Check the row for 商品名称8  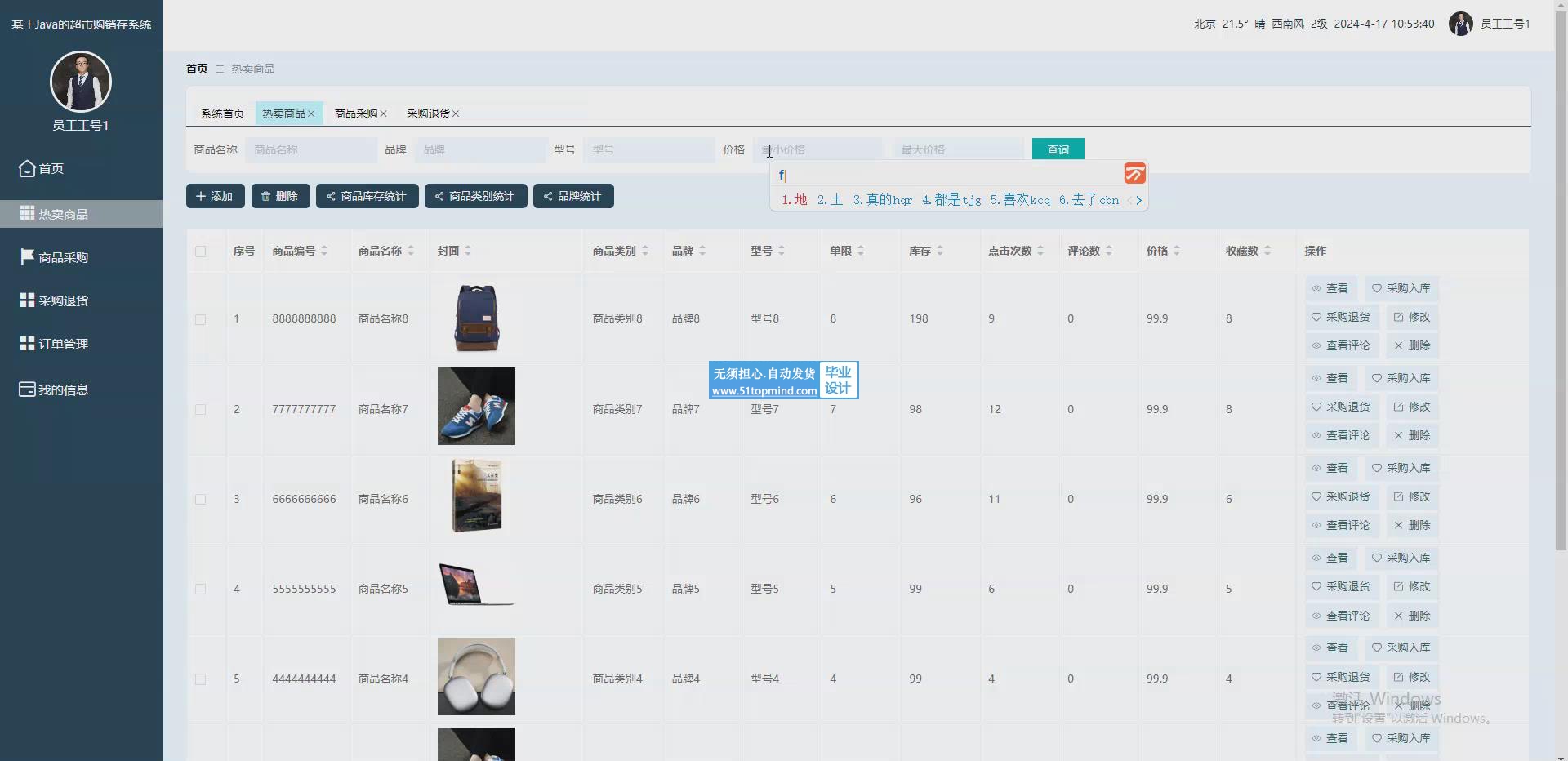(201, 319)
